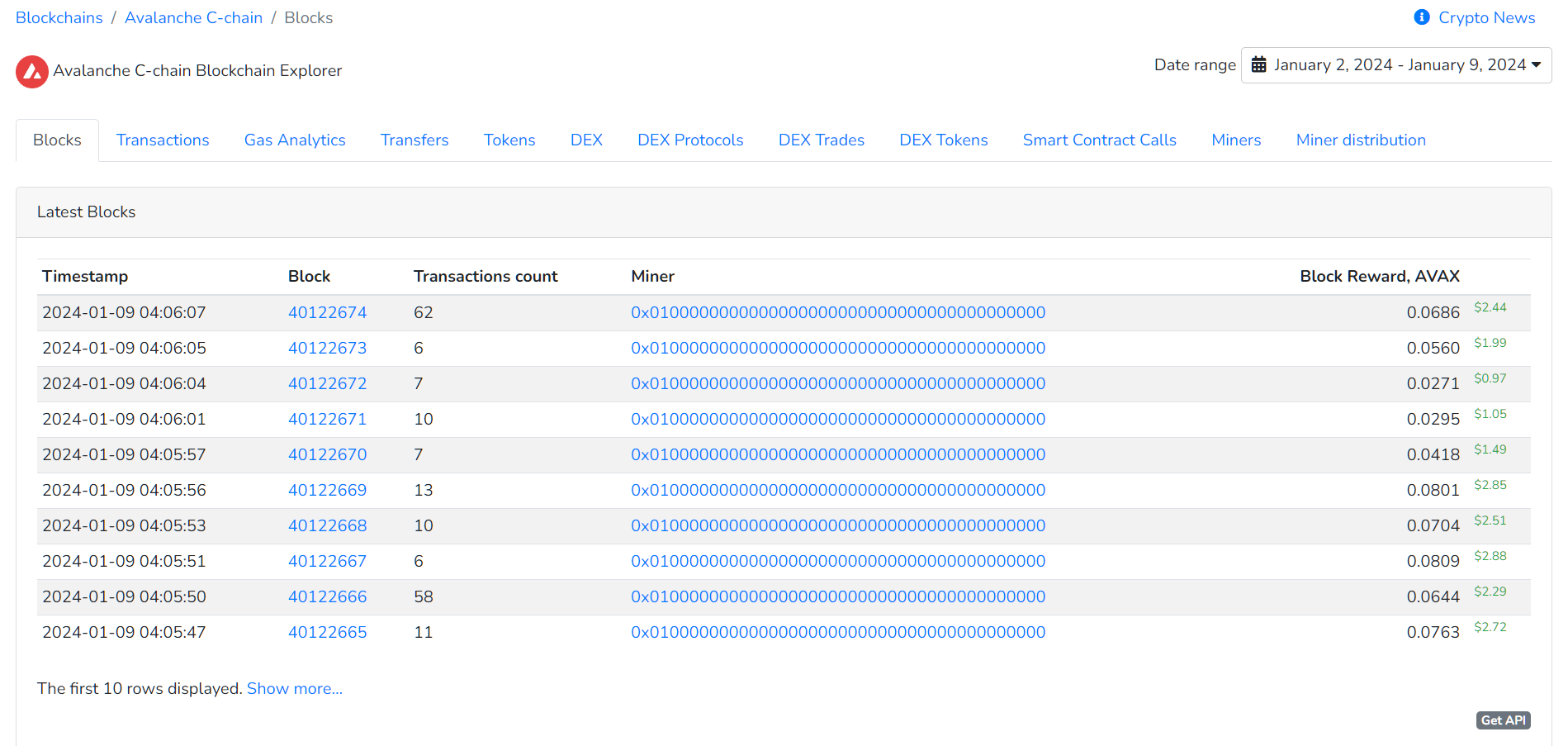Open block 40122668
1568x746 pixels.
327,526
